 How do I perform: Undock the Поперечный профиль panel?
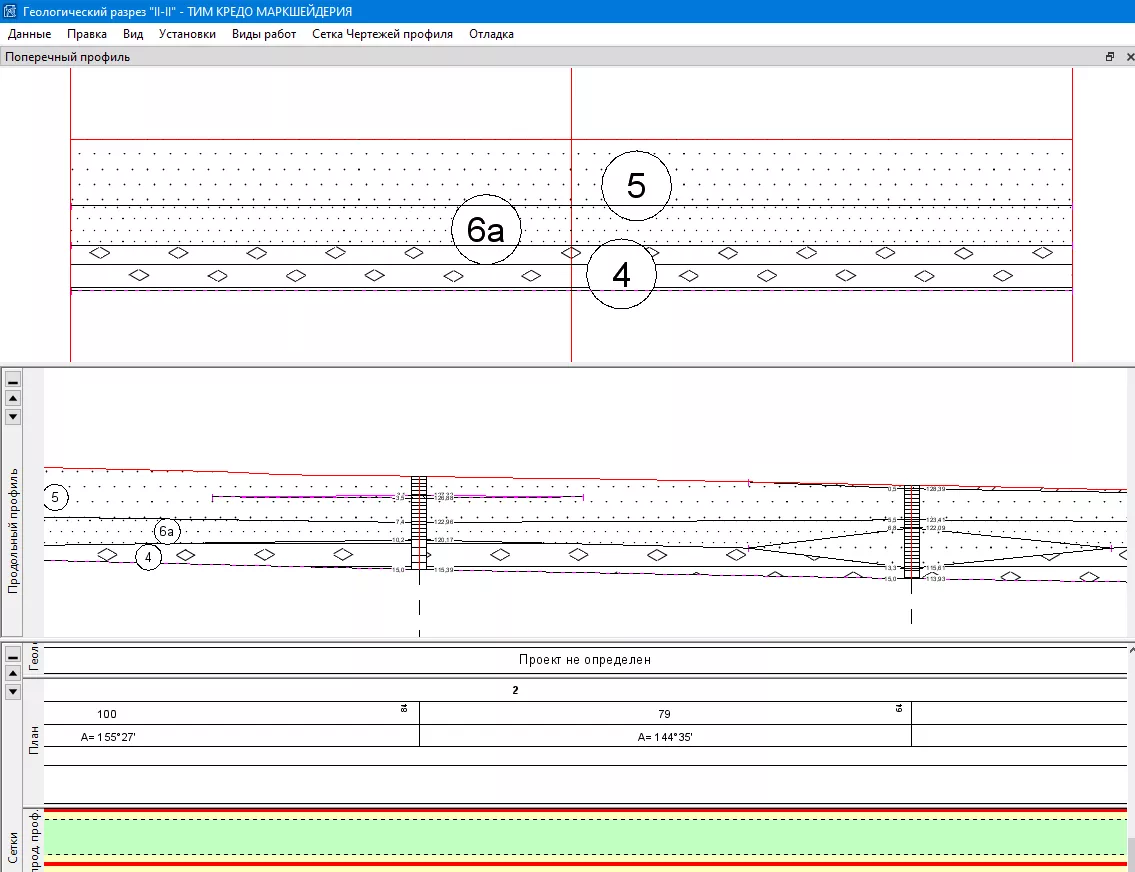click(x=1109, y=57)
